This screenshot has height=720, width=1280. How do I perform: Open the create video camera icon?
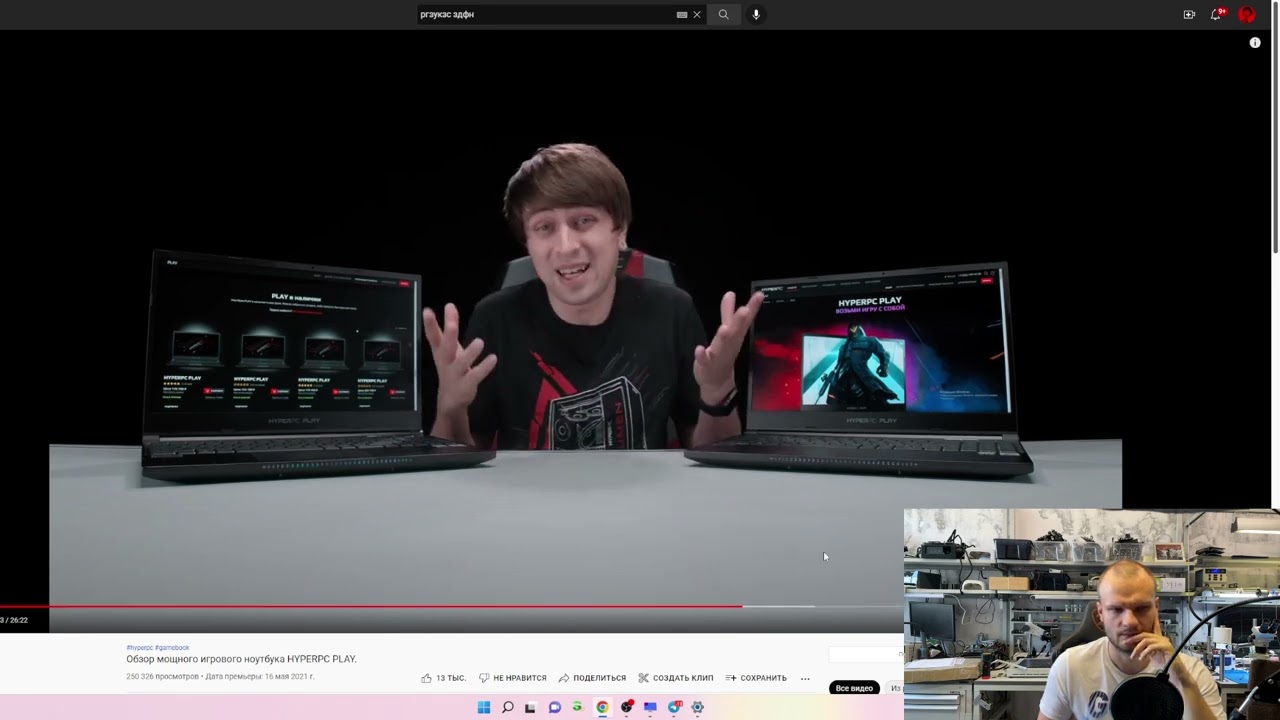(1189, 14)
